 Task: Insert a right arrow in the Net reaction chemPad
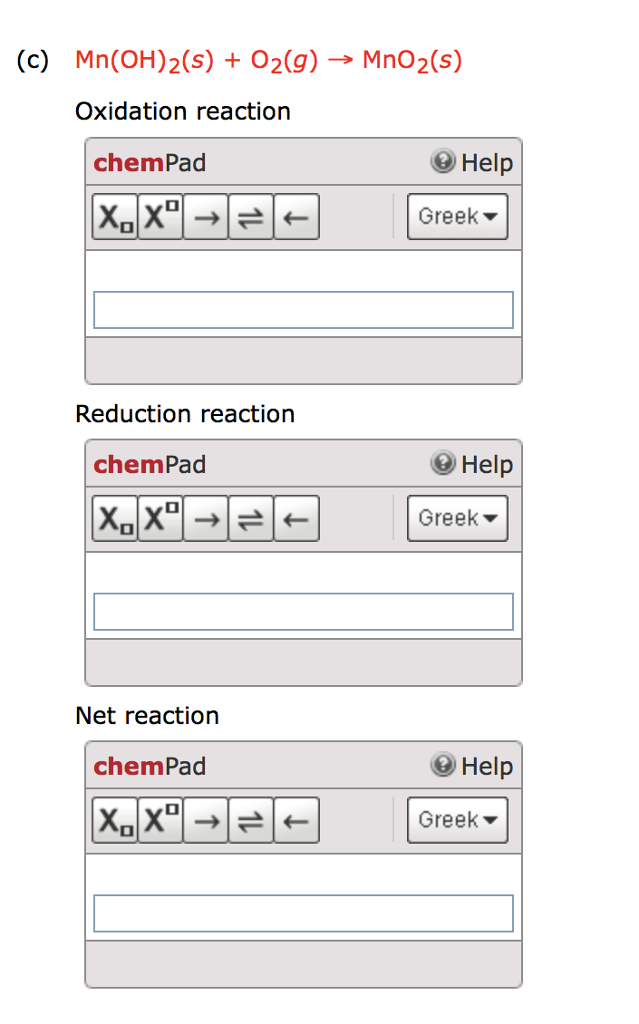pyautogui.click(x=205, y=820)
